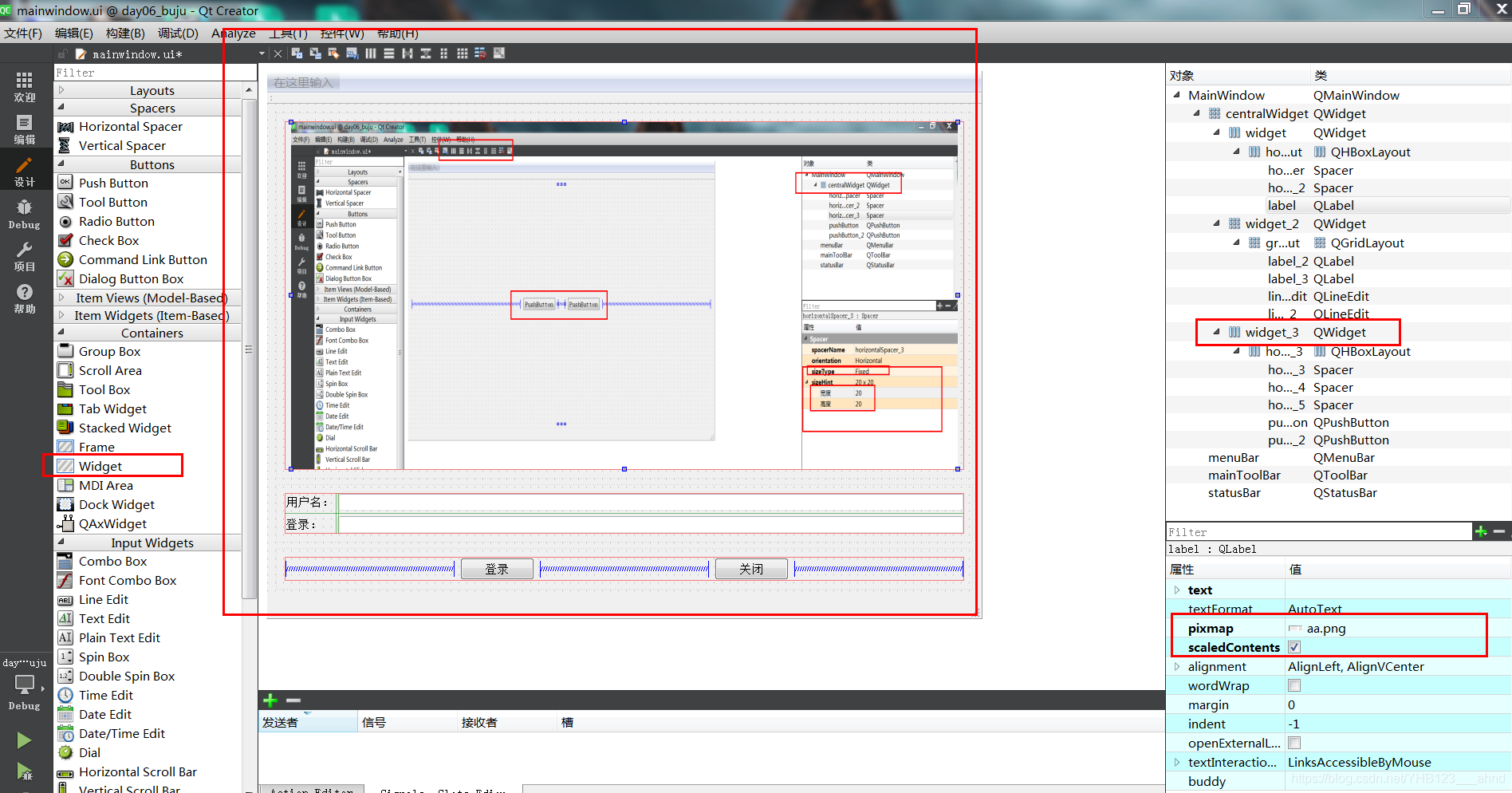
Task: Select statusBar row in object tree
Action: [1338, 493]
